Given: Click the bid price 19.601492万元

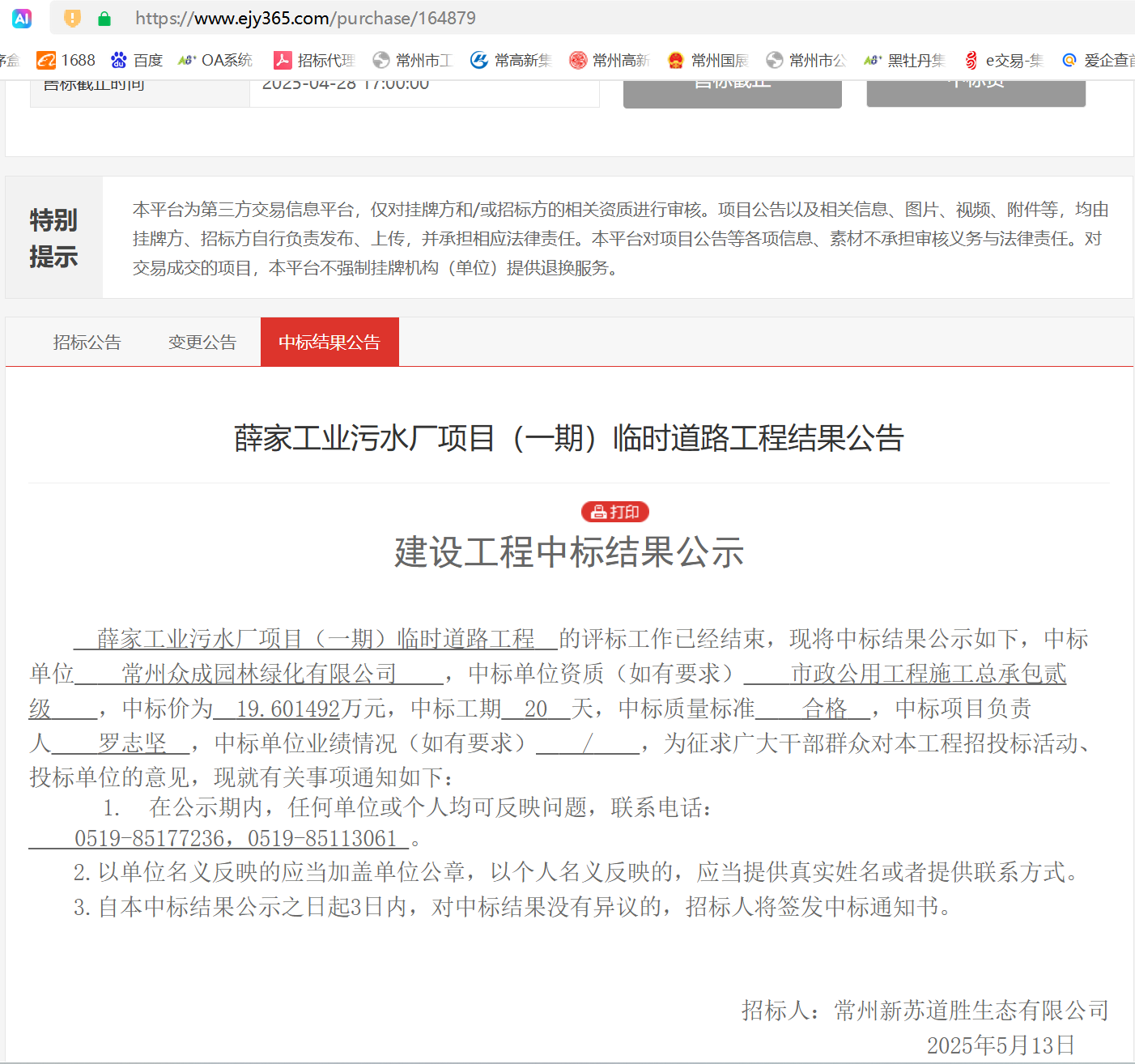Looking at the screenshot, I should [311, 709].
